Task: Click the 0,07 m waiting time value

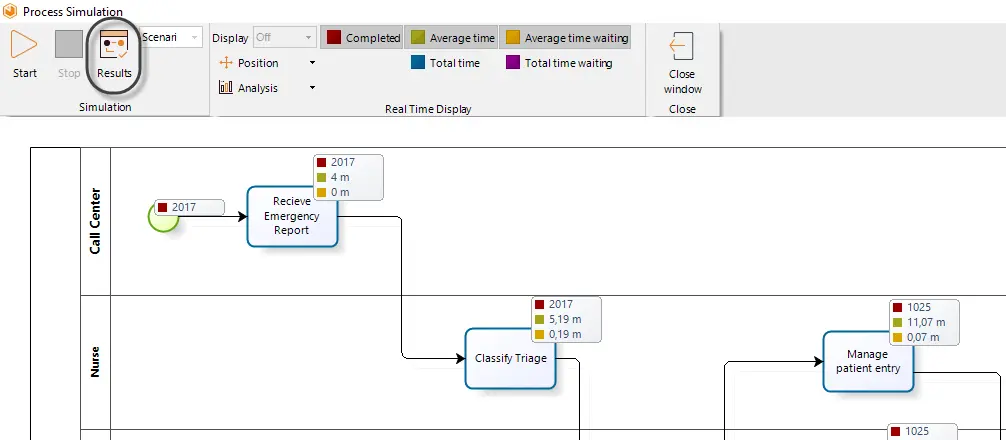Action: click(923, 337)
